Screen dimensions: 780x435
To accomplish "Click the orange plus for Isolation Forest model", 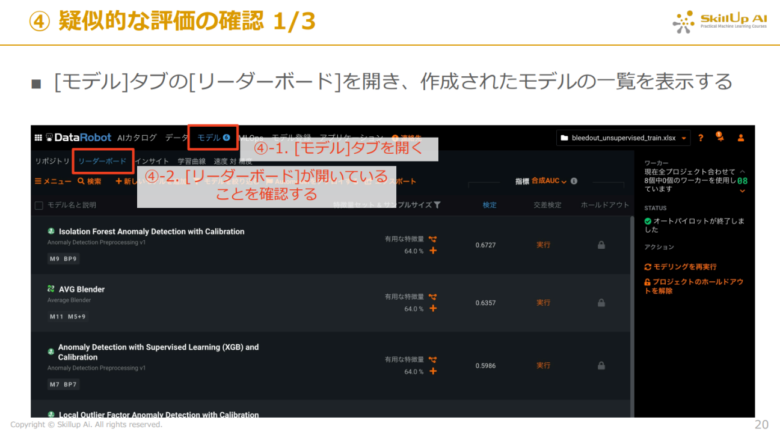I will click(x=433, y=251).
